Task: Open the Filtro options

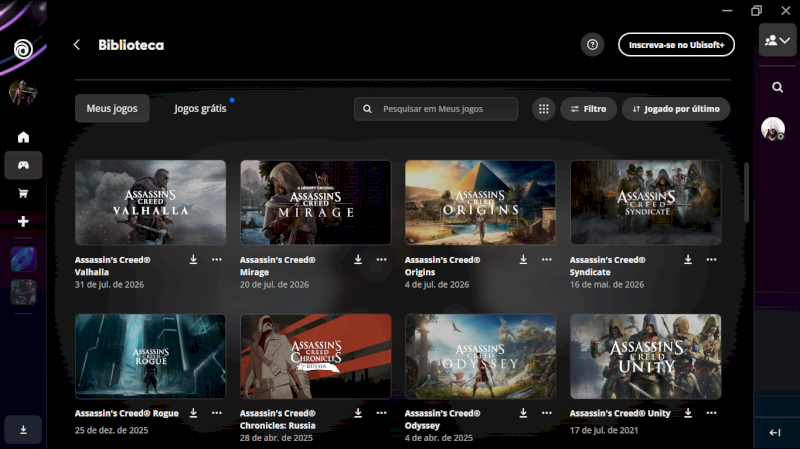Action: pos(588,109)
